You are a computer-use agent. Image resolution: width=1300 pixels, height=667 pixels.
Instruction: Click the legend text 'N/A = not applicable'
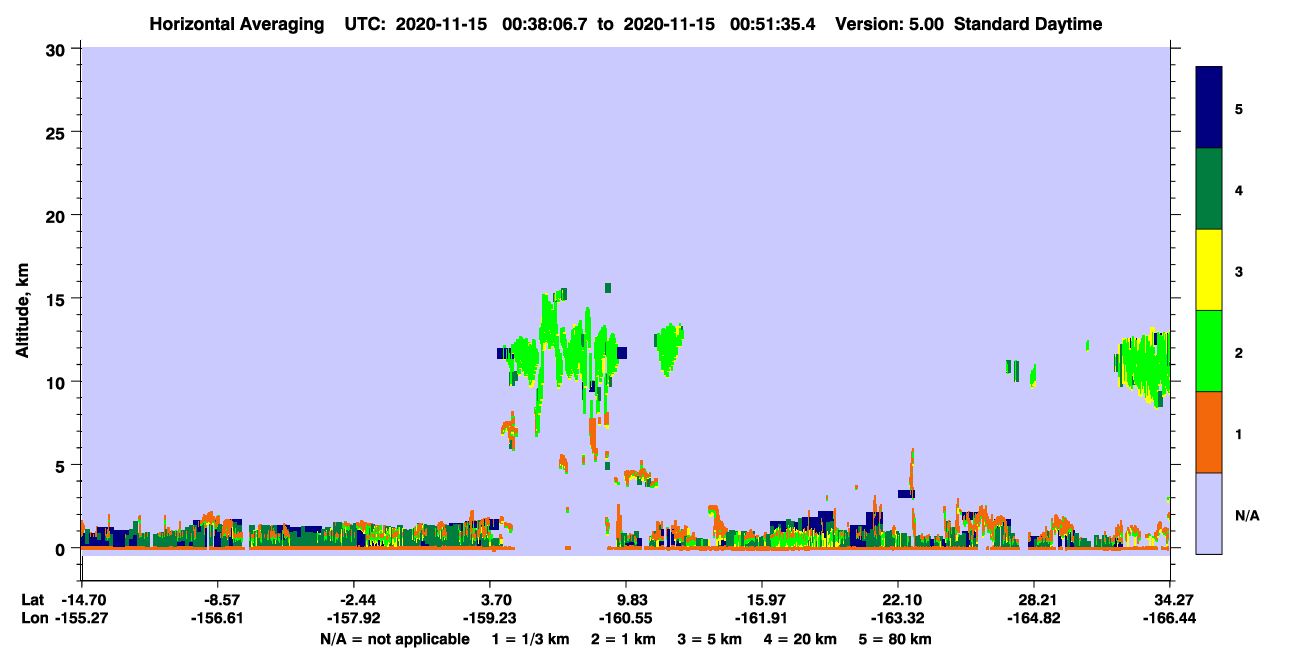pos(394,639)
